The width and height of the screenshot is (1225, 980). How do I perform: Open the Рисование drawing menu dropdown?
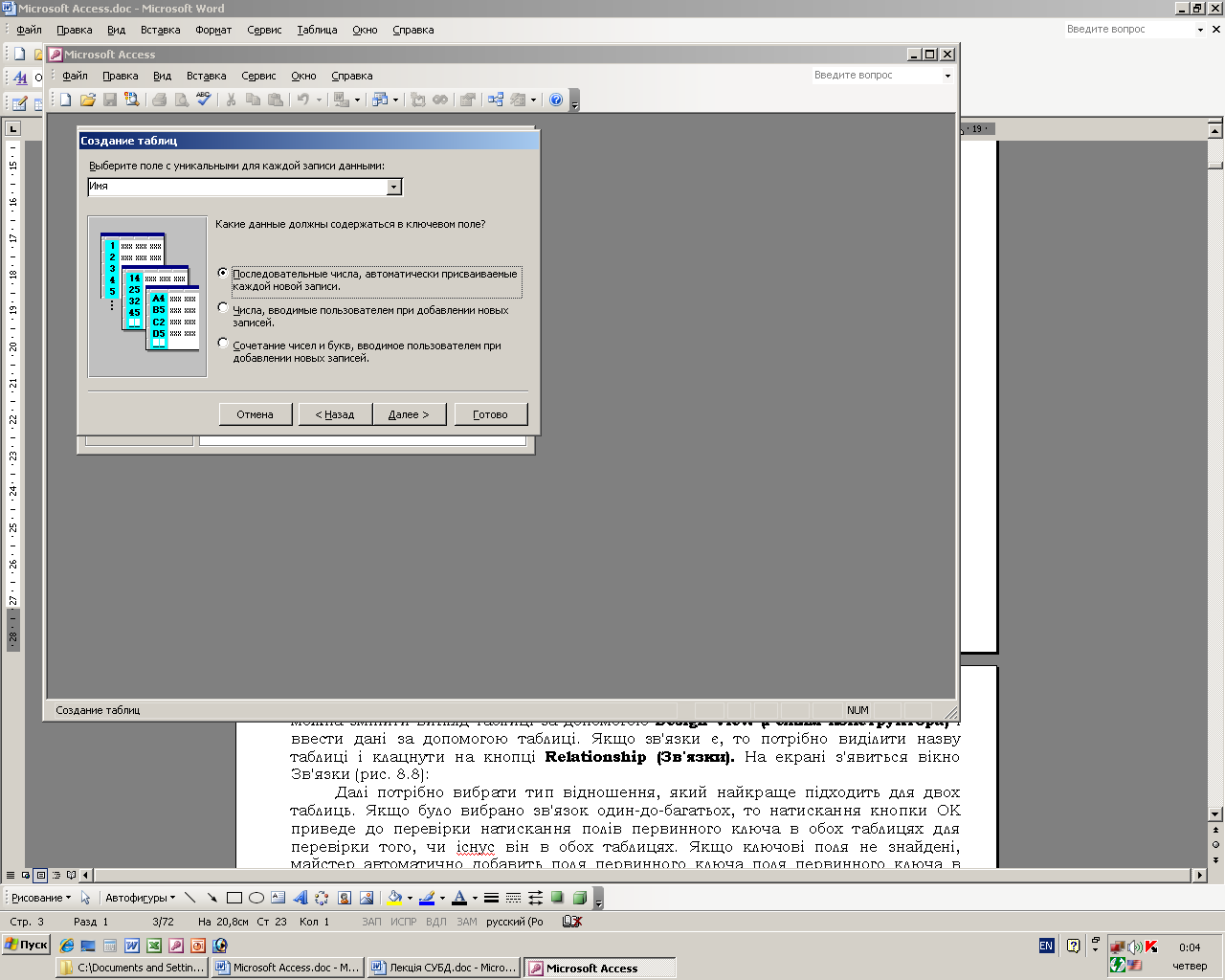[40, 898]
